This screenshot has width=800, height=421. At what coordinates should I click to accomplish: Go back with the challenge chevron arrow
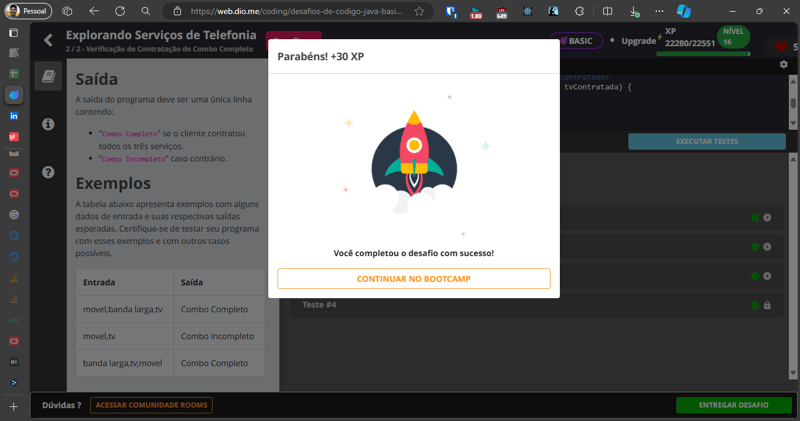pyautogui.click(x=48, y=40)
